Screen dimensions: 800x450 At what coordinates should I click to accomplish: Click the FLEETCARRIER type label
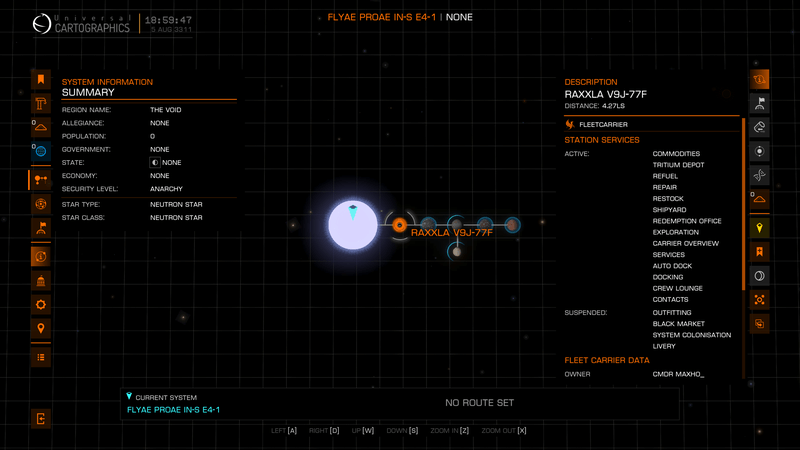pyautogui.click(x=604, y=124)
